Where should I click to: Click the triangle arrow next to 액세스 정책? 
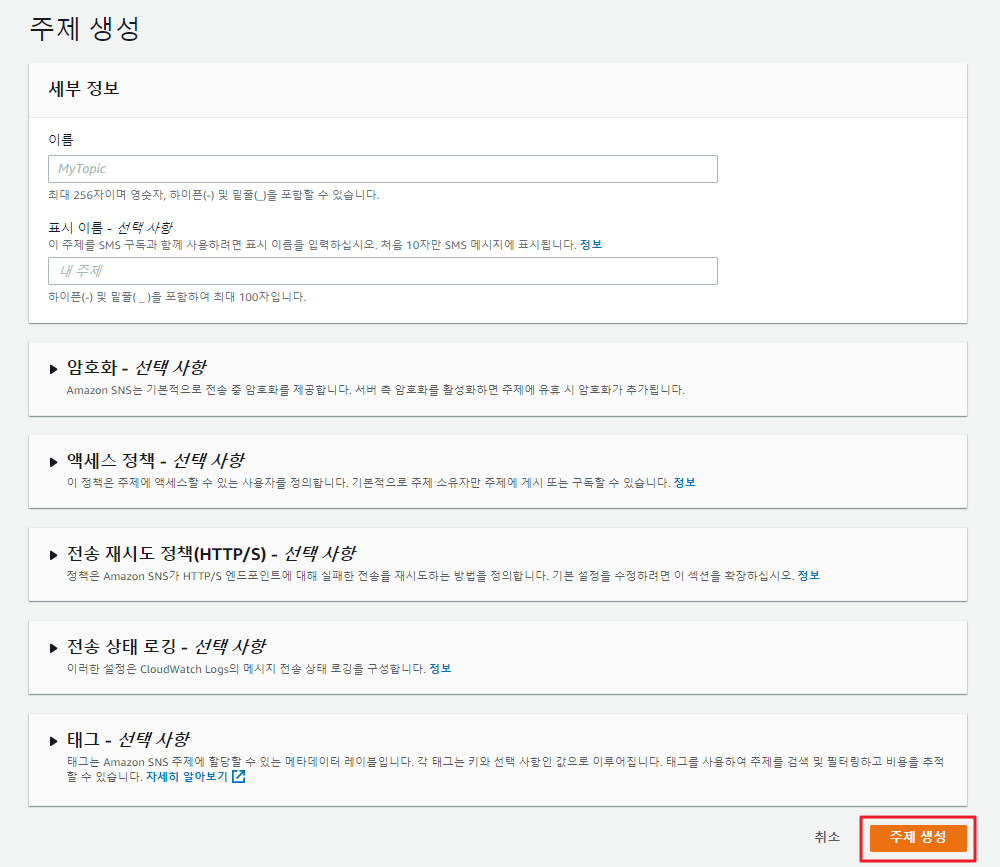pyautogui.click(x=54, y=461)
